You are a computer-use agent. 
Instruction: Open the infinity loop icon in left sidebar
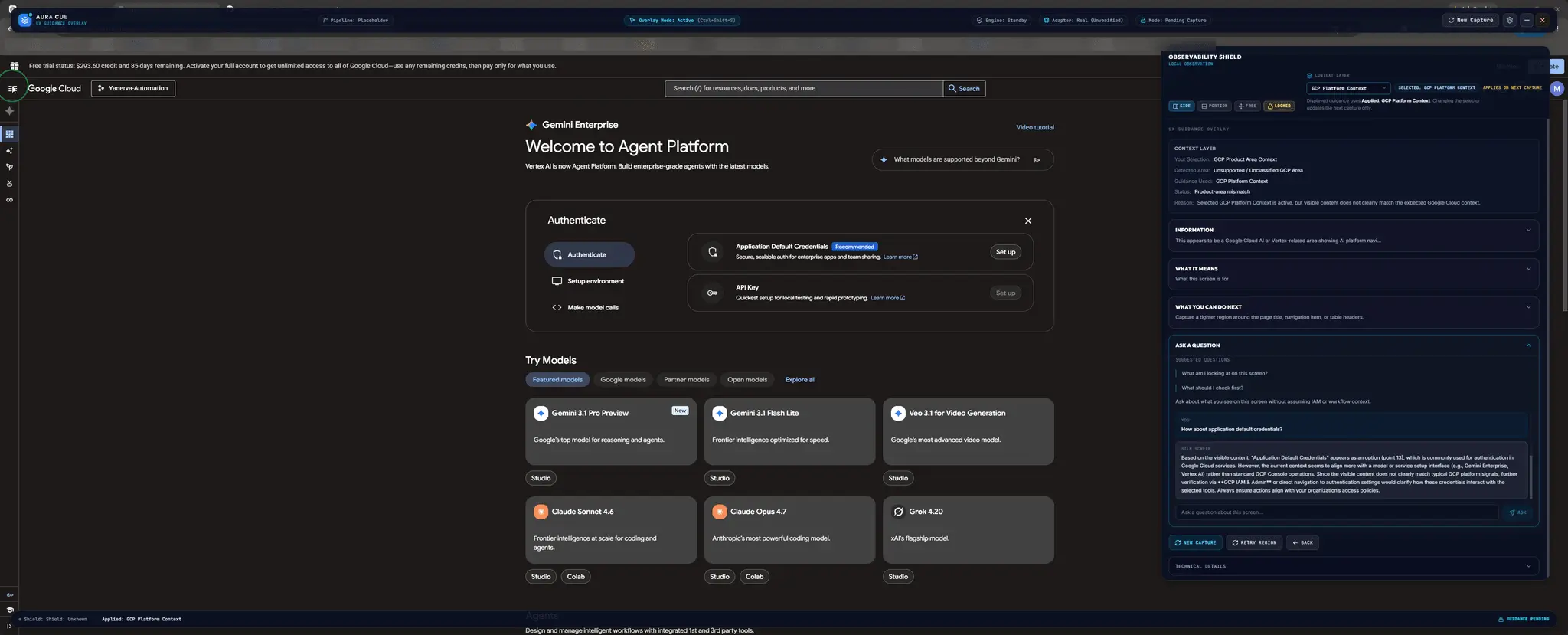[x=9, y=201]
